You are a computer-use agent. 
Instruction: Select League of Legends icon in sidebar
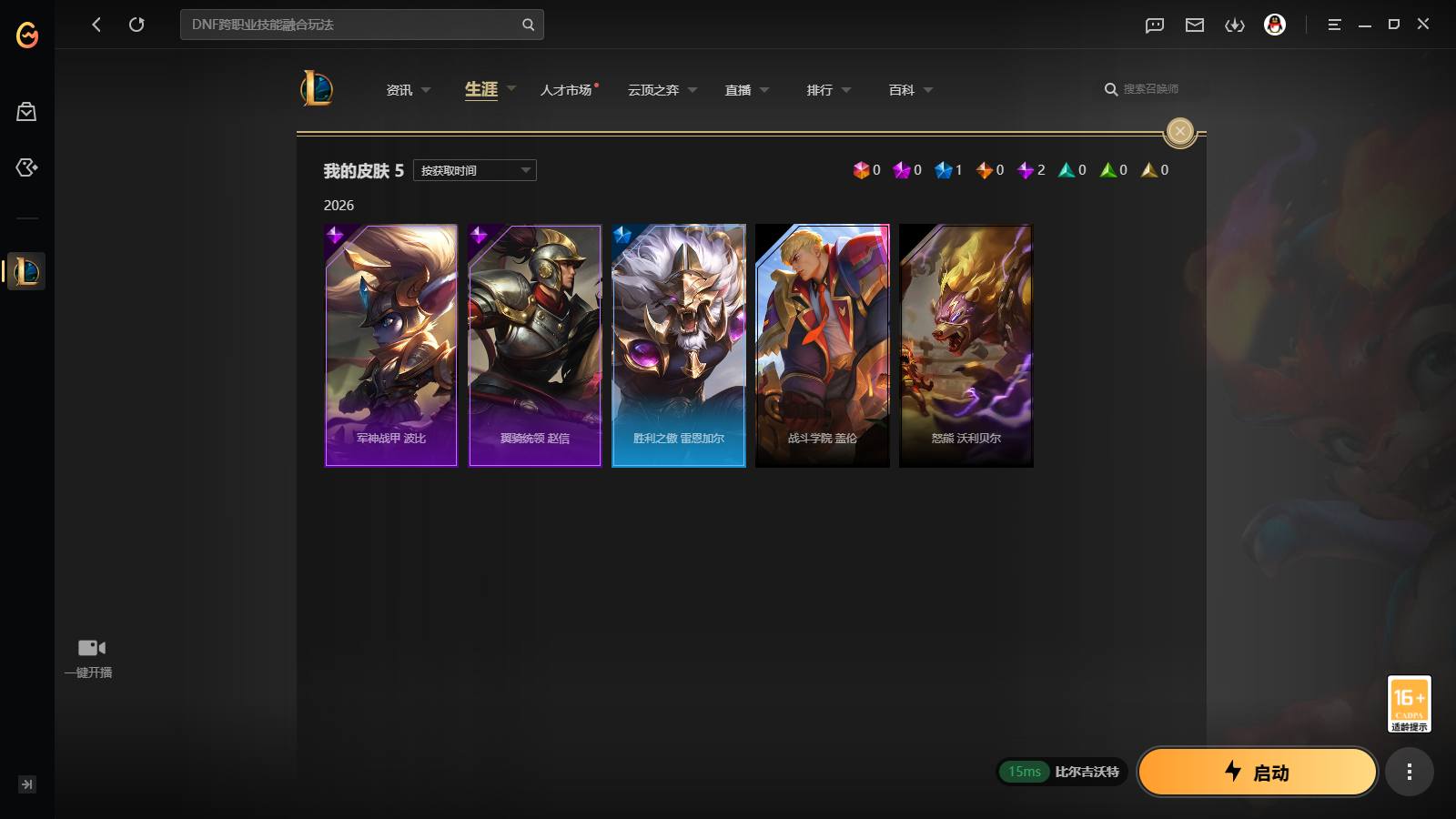pos(26,271)
